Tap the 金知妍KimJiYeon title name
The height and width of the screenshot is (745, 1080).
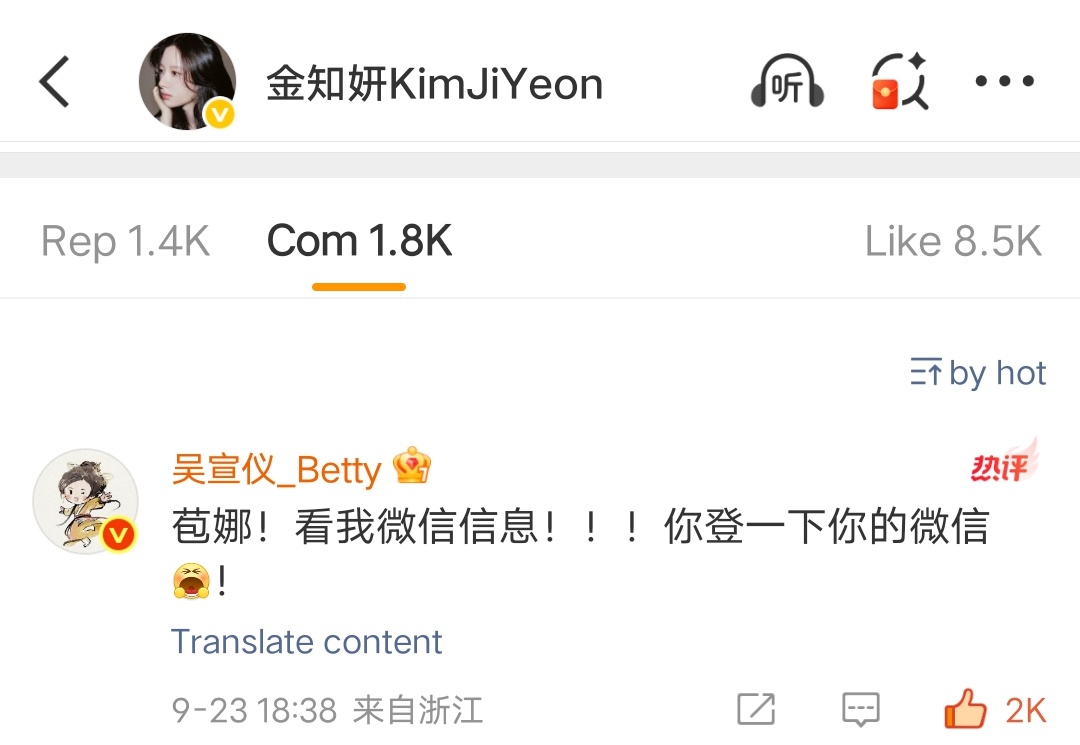click(x=435, y=84)
